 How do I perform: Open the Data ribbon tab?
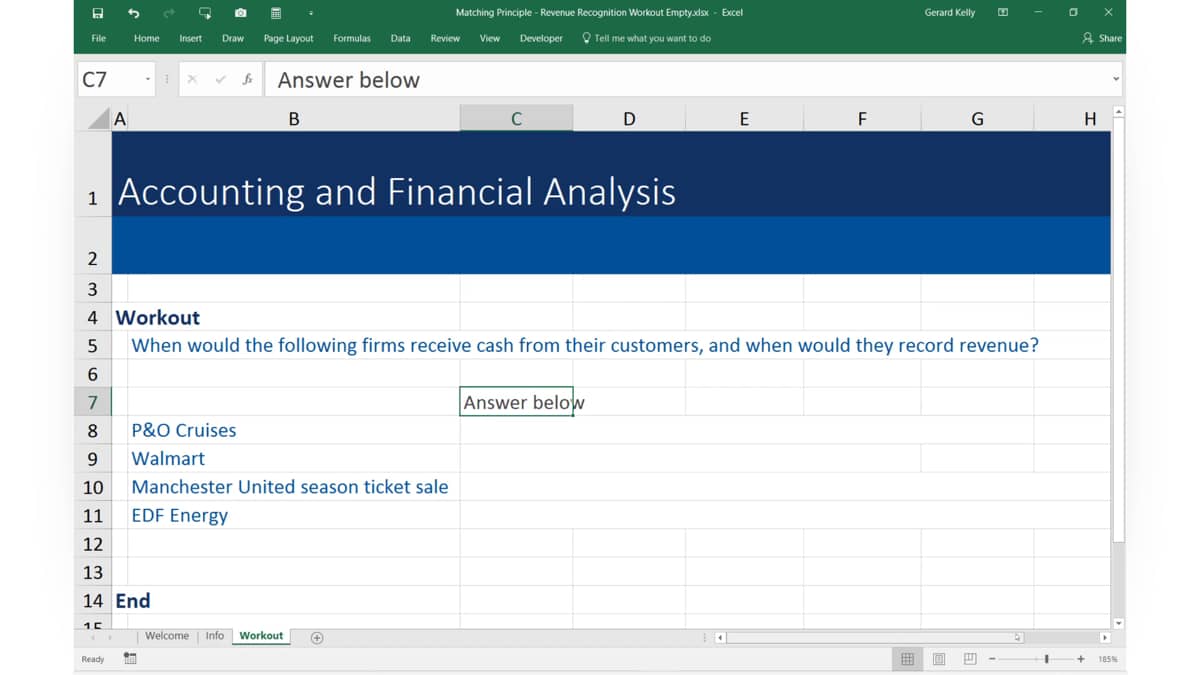(x=401, y=38)
